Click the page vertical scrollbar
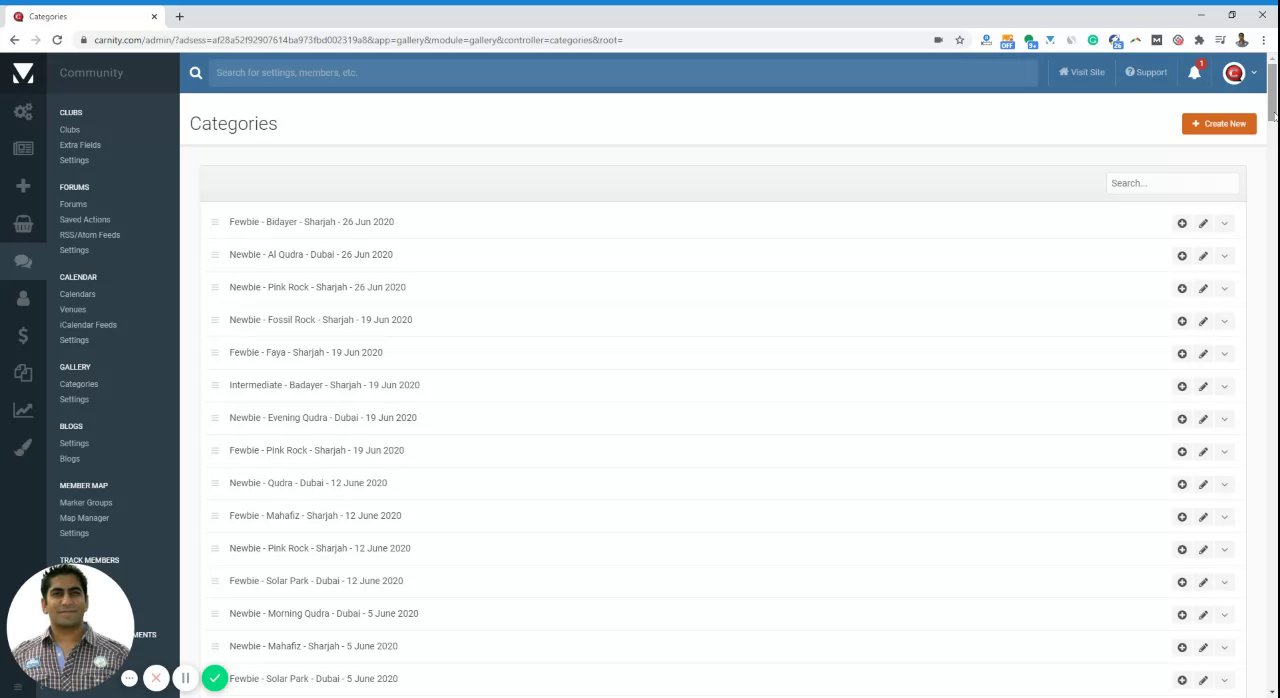This screenshot has height=698, width=1280. (1272, 92)
